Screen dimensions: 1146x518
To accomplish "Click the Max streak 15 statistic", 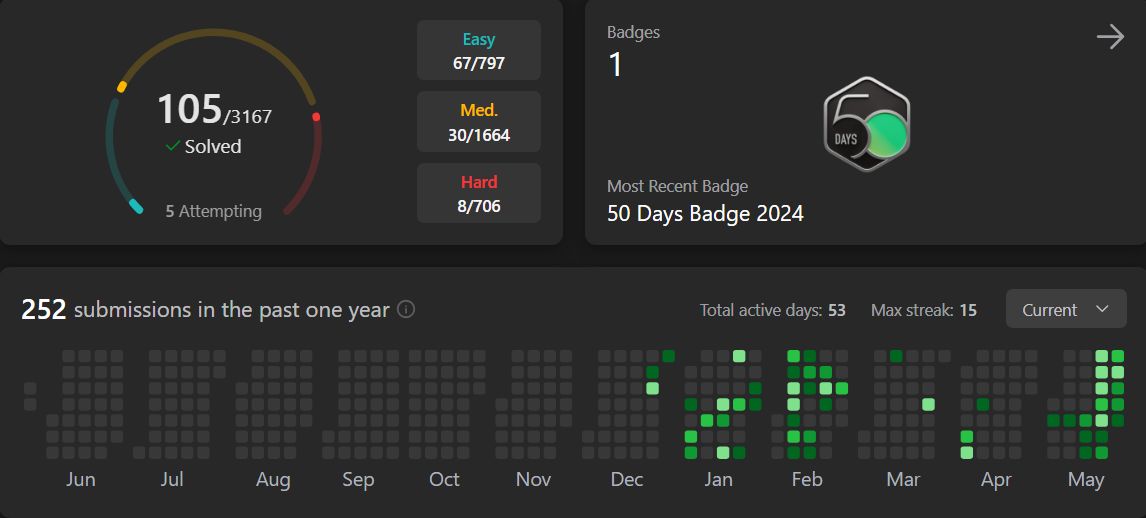I will [x=924, y=310].
